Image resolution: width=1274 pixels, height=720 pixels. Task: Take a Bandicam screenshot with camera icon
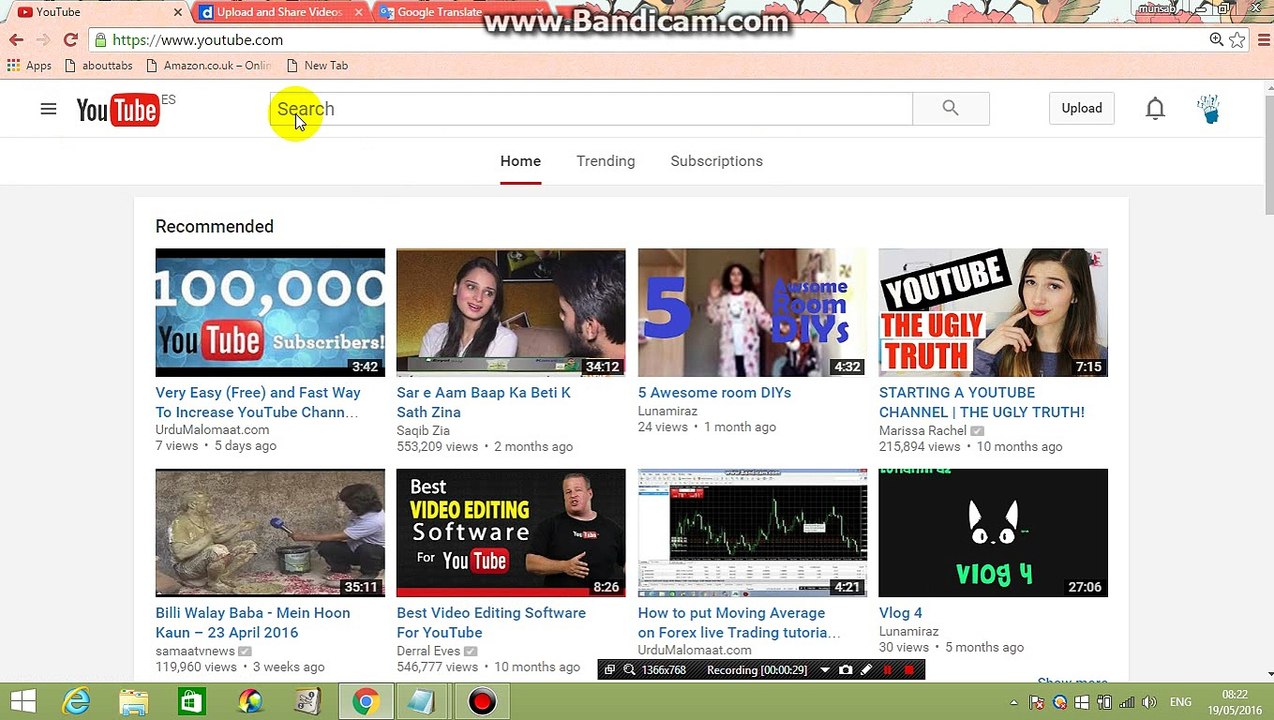tap(845, 670)
